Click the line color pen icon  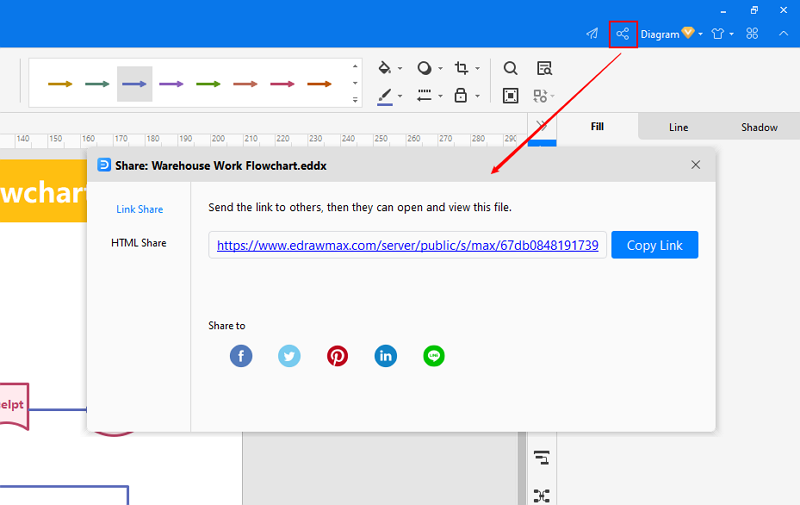[385, 96]
